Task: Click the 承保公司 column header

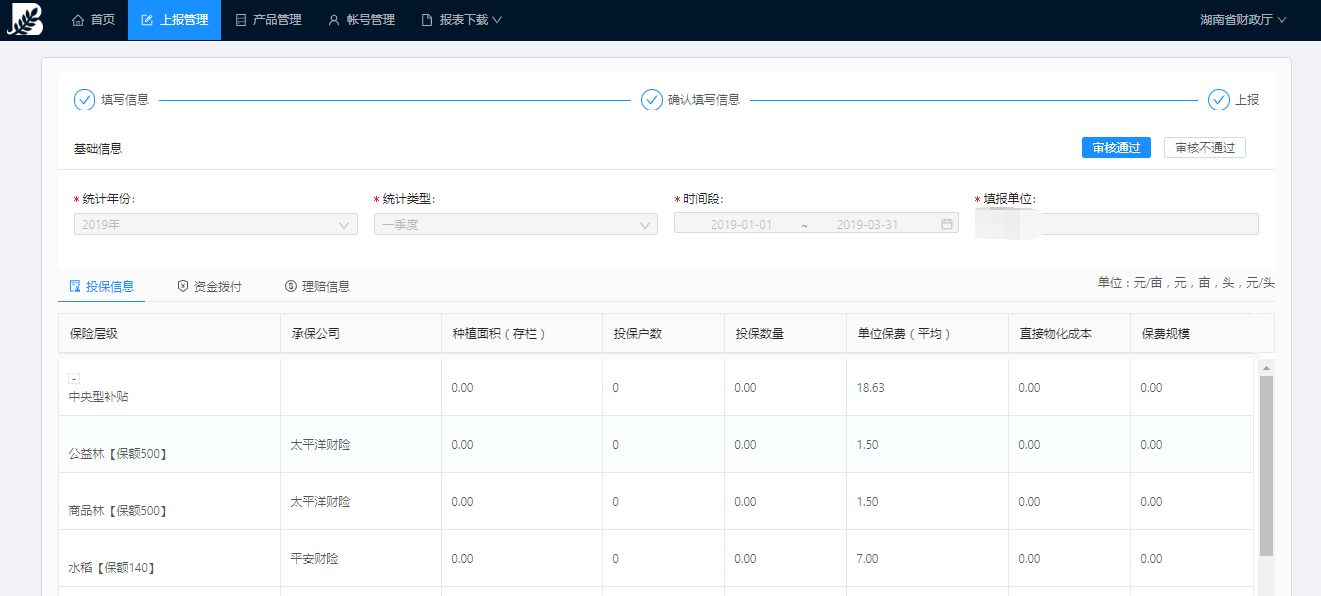Action: 361,334
